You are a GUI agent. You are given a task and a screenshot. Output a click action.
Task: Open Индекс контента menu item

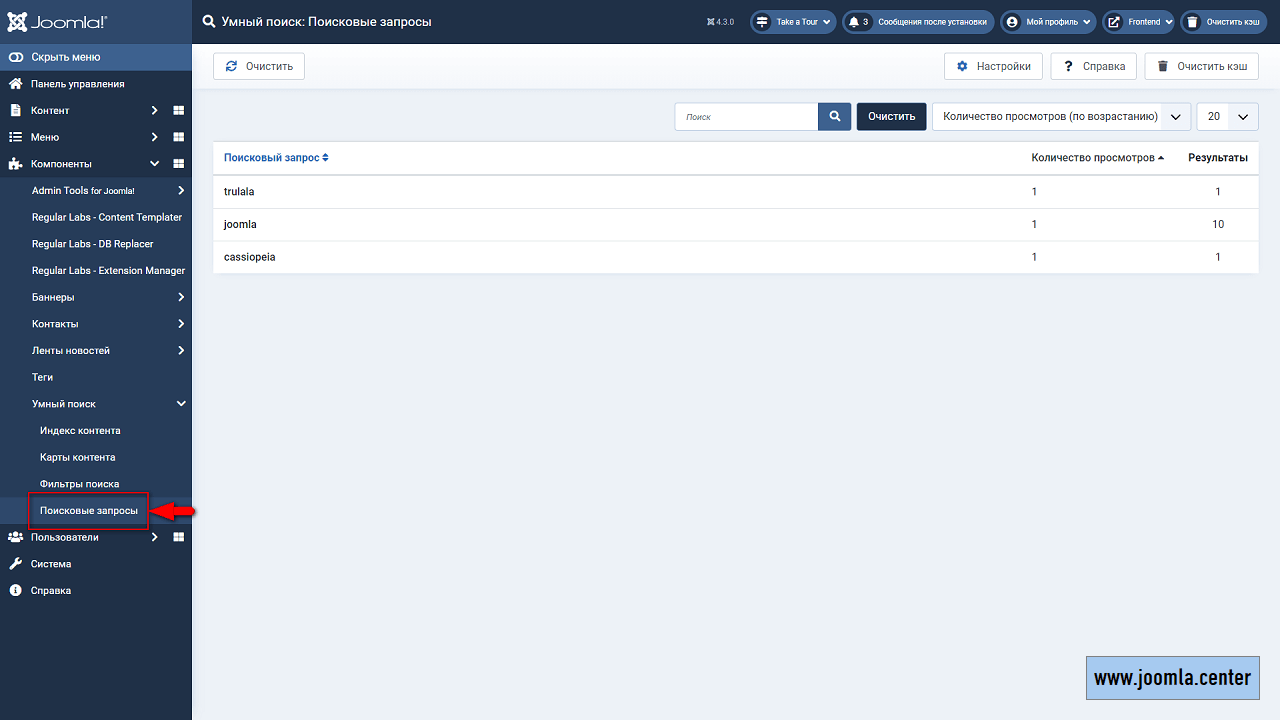pyautogui.click(x=80, y=431)
